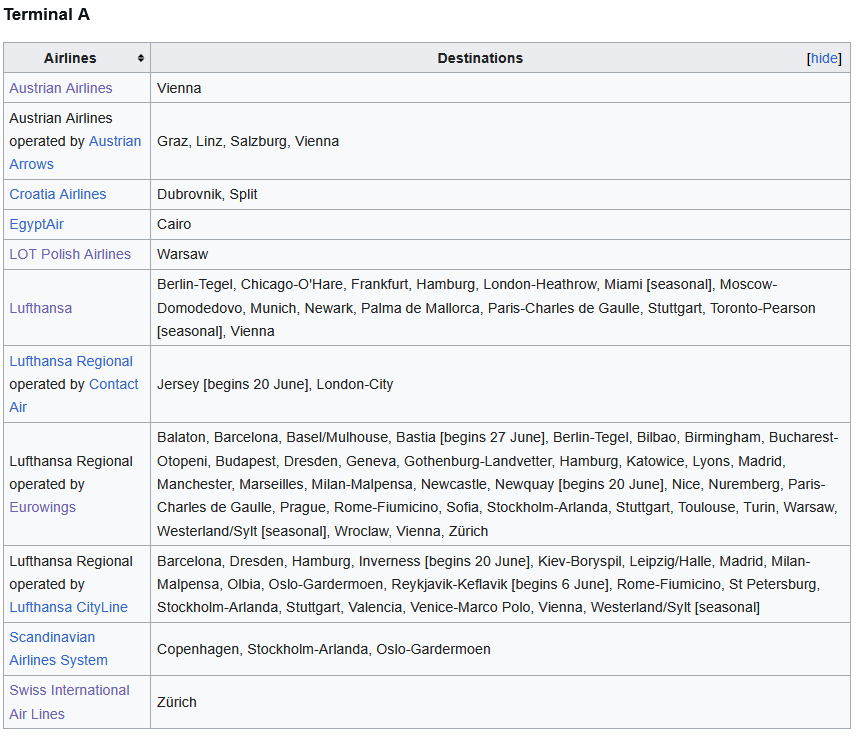Go to the Croatia Airlines page

57,194
